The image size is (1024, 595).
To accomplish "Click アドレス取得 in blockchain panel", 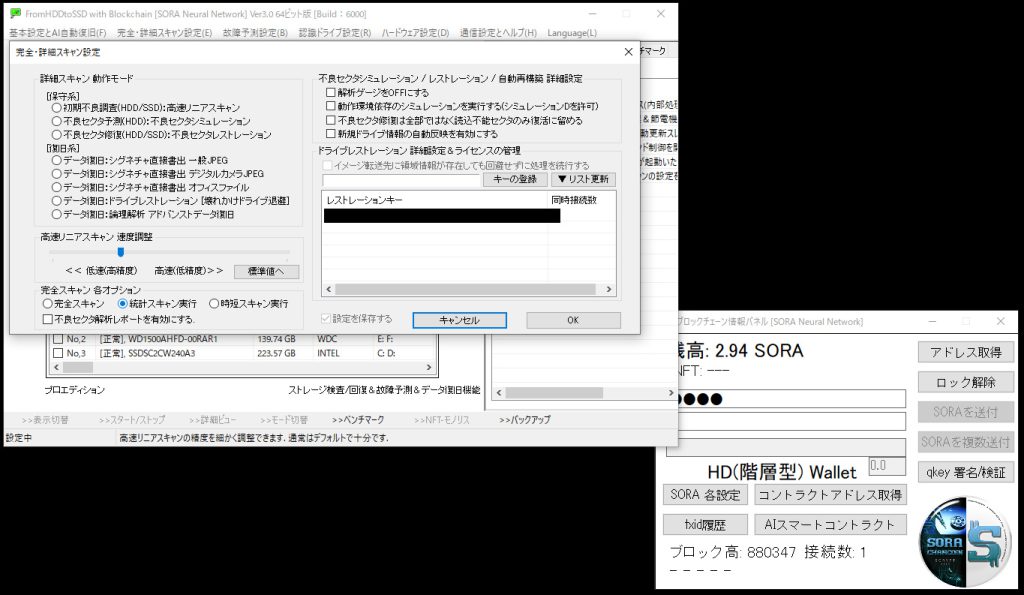I will click(x=966, y=352).
